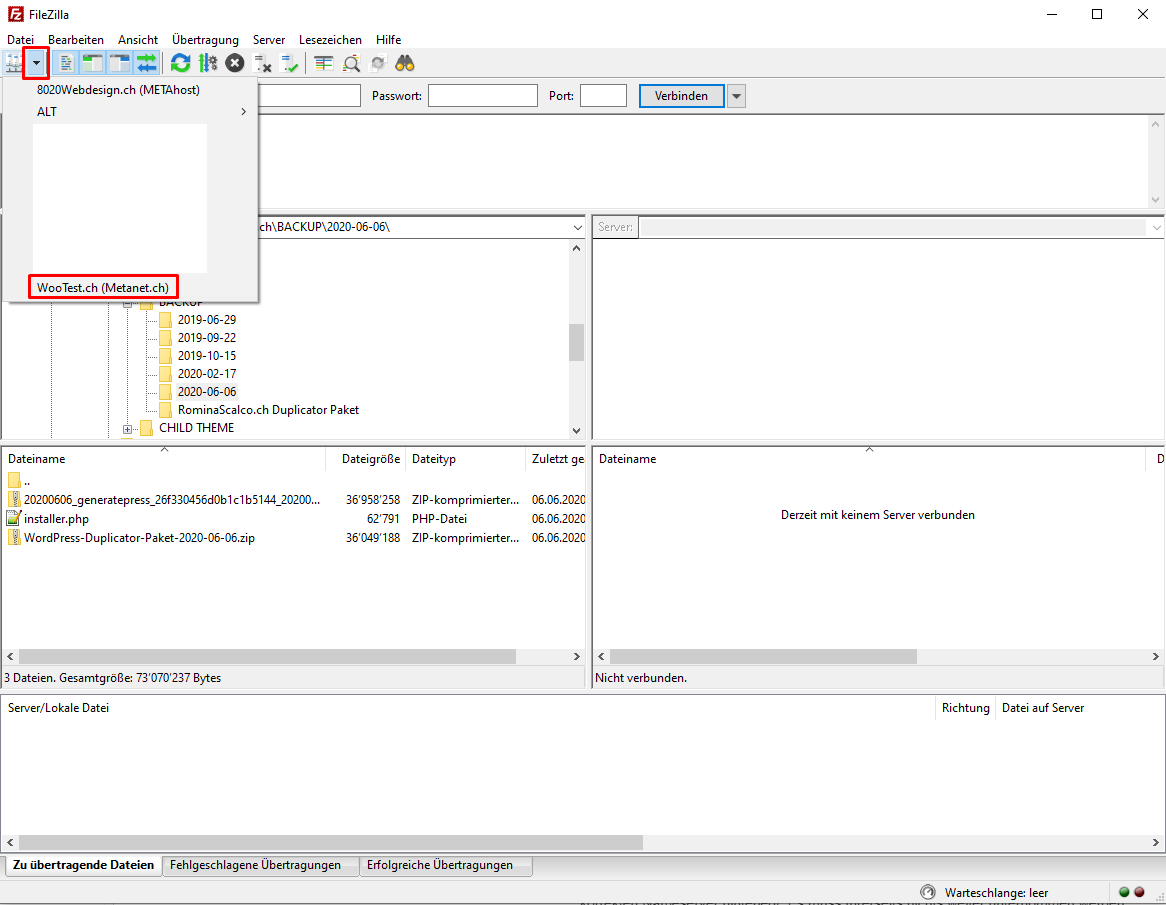Click the Passwort input field
The width and height of the screenshot is (1166, 905).
(x=483, y=96)
